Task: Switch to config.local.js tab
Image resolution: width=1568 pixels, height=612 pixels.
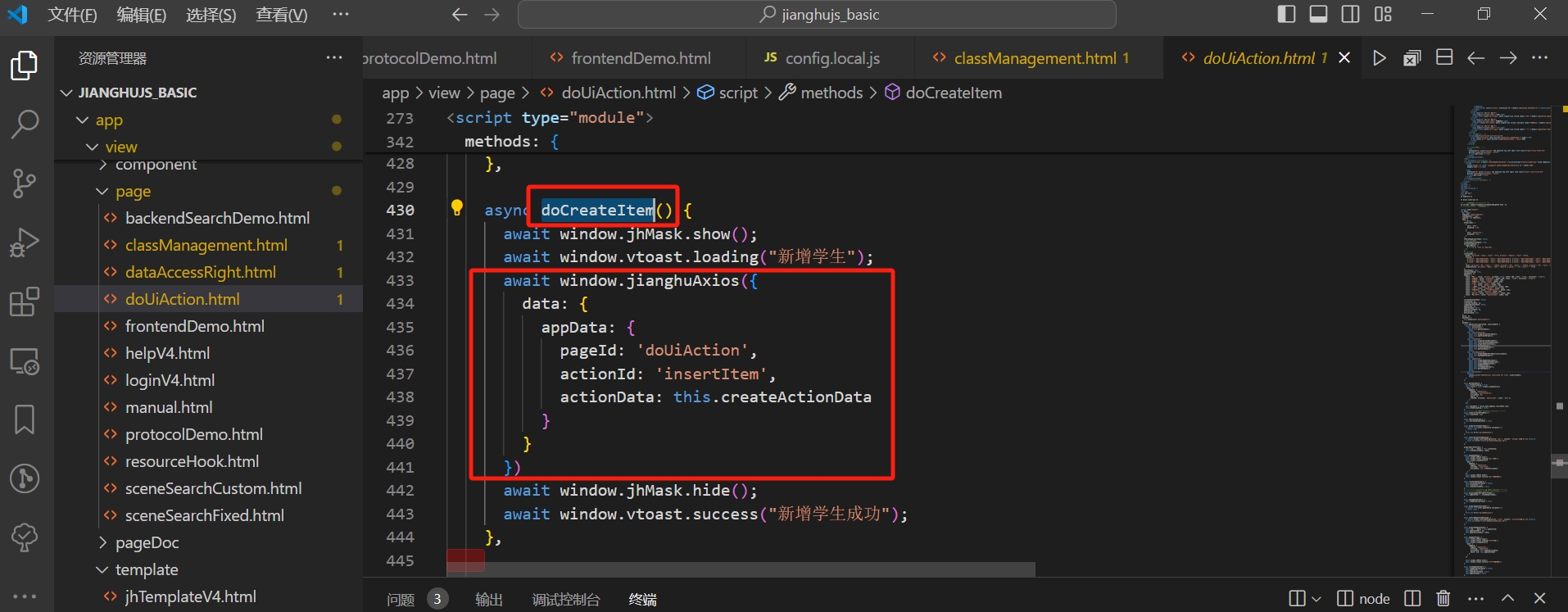Action: (x=831, y=58)
